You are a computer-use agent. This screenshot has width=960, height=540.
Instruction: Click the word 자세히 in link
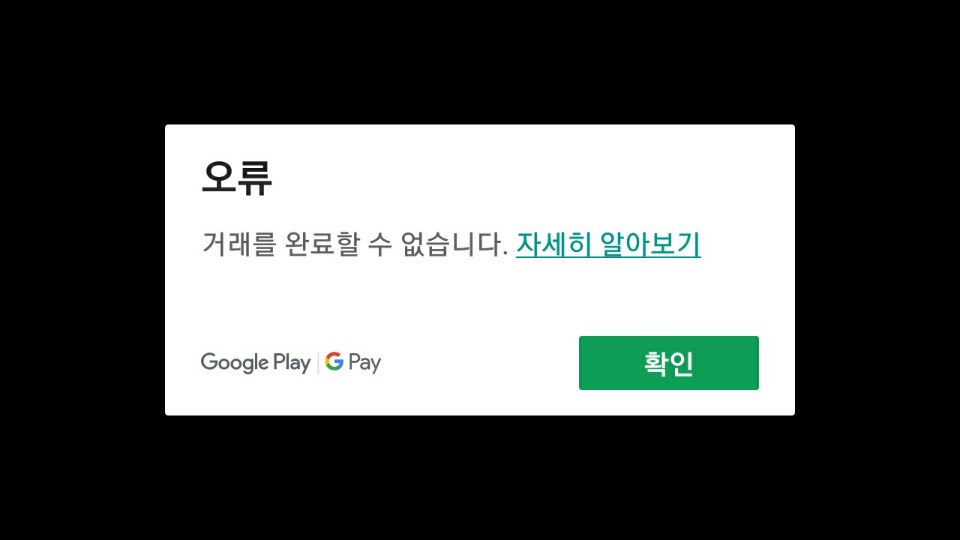(x=554, y=244)
